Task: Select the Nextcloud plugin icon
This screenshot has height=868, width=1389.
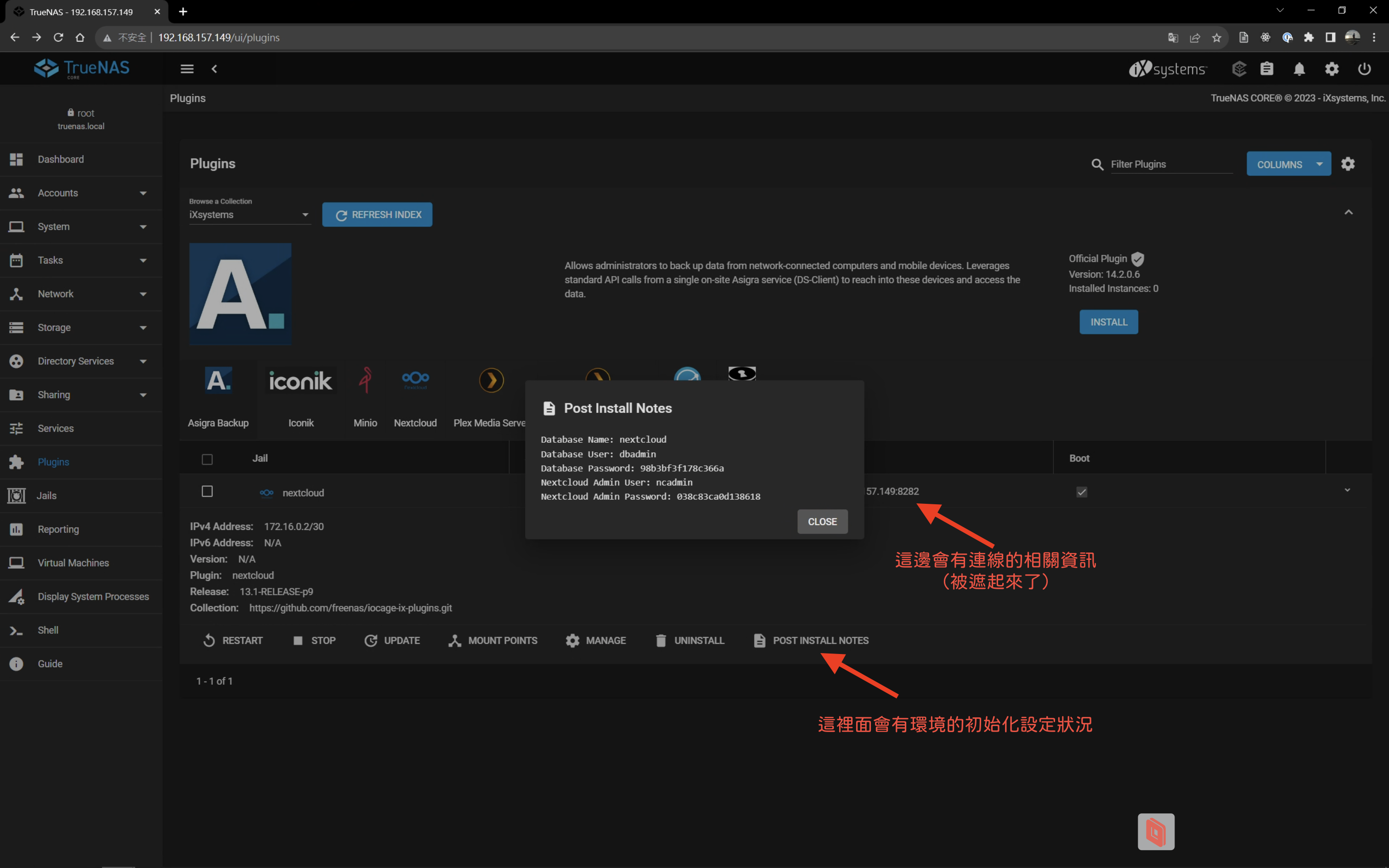Action: tap(416, 379)
